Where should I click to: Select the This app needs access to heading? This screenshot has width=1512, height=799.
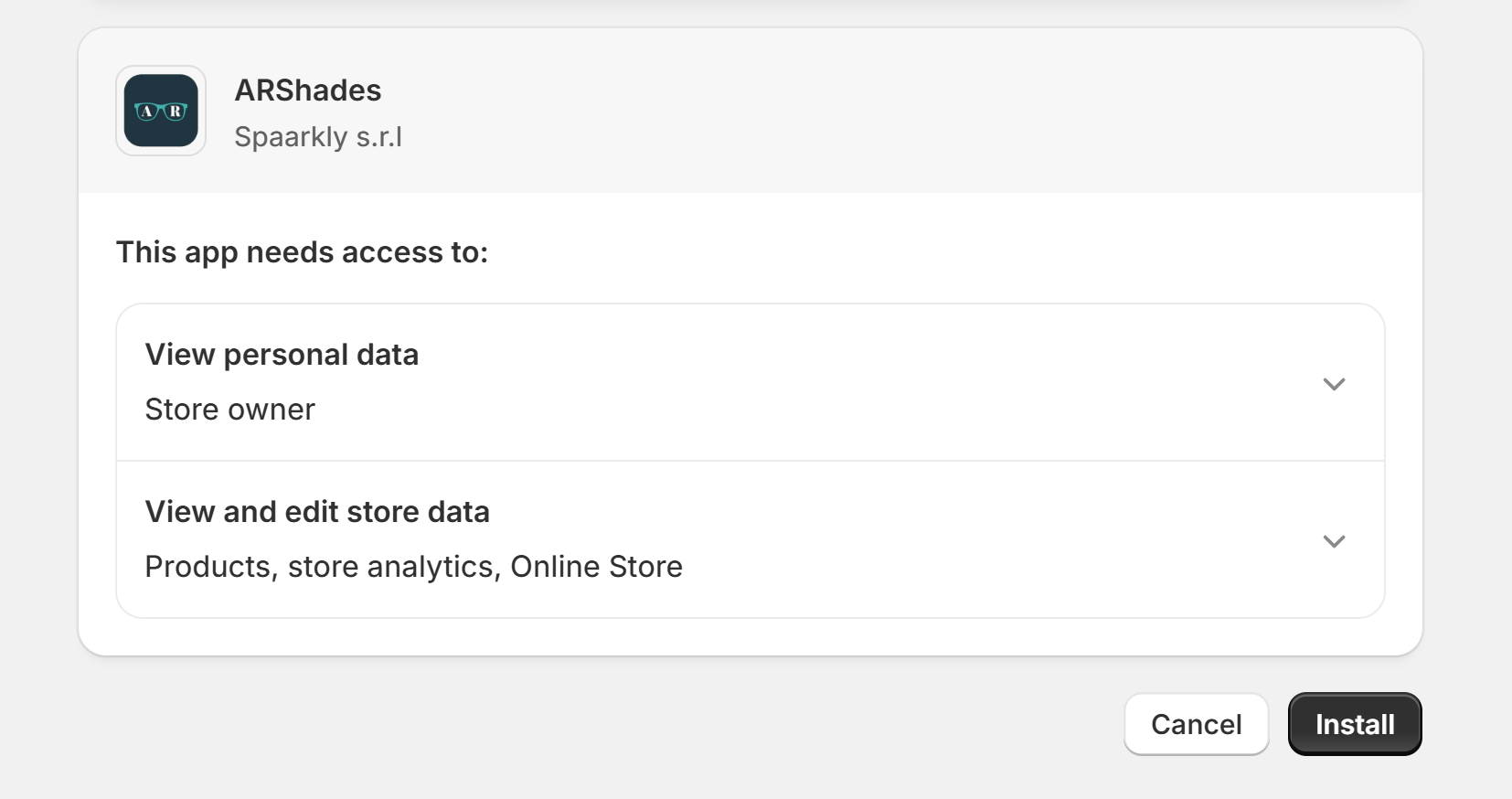[x=302, y=253]
